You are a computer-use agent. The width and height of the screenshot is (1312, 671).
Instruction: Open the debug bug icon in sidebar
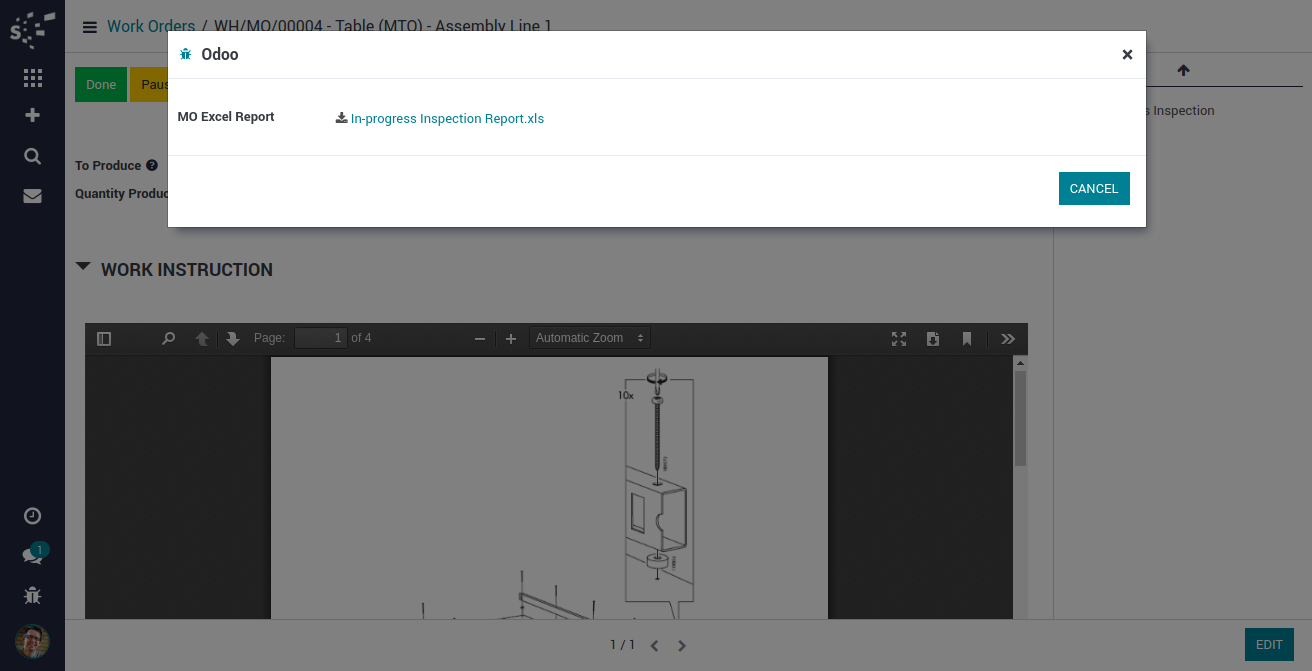[x=32, y=596]
